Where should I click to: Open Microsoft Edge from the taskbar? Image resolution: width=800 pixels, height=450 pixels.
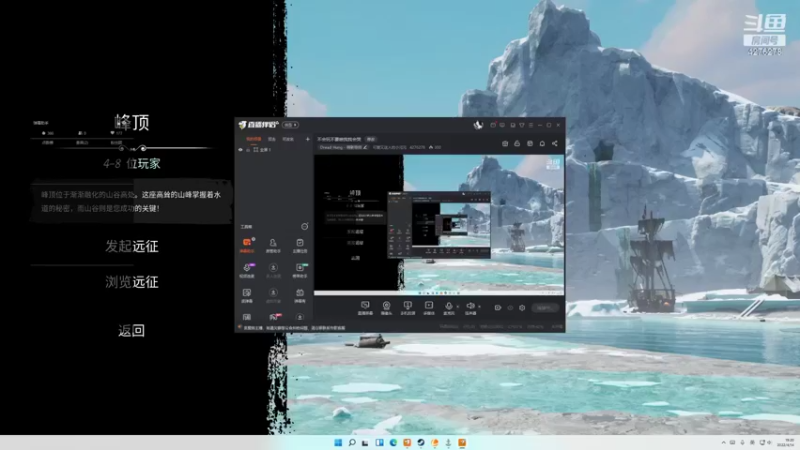pos(393,443)
